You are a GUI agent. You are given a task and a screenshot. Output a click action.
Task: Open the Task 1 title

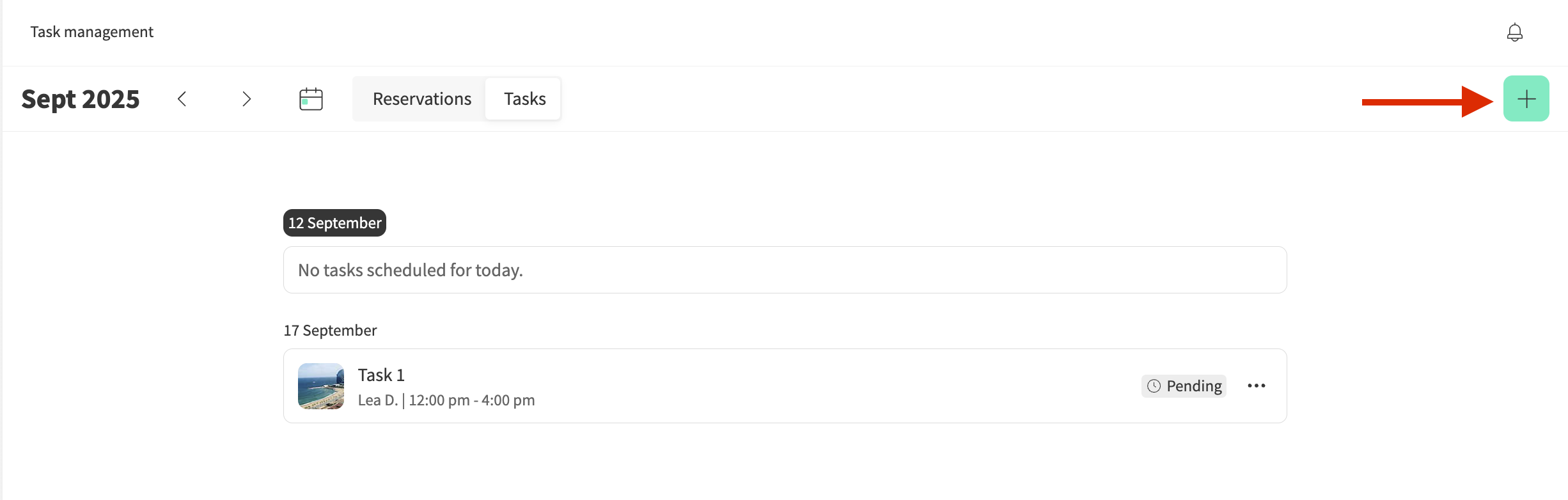[x=381, y=375]
